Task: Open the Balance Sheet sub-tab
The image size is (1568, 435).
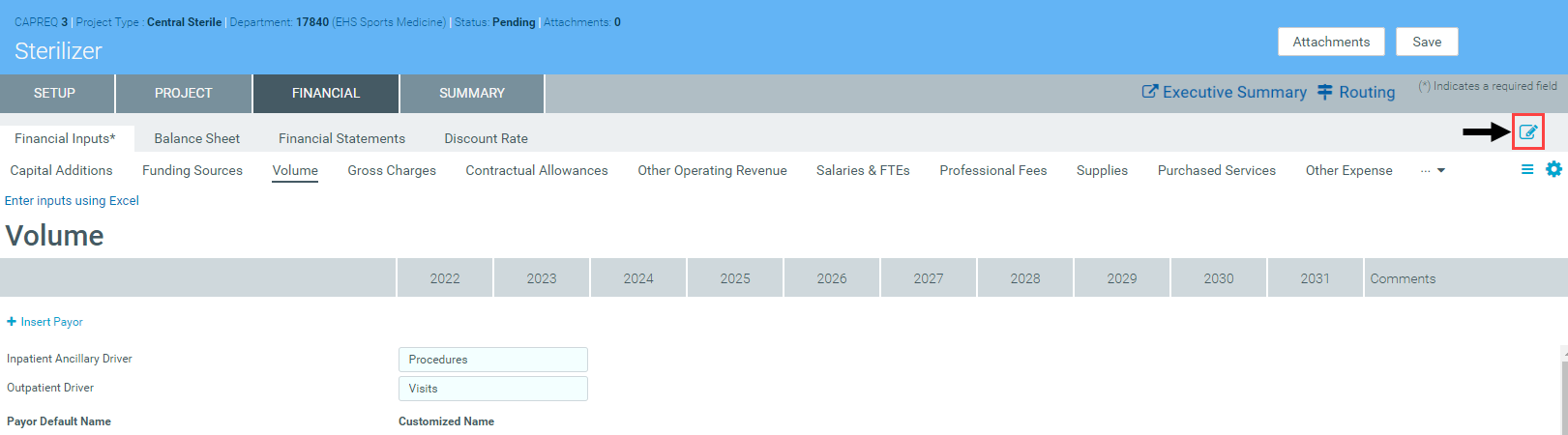Action: pyautogui.click(x=196, y=138)
